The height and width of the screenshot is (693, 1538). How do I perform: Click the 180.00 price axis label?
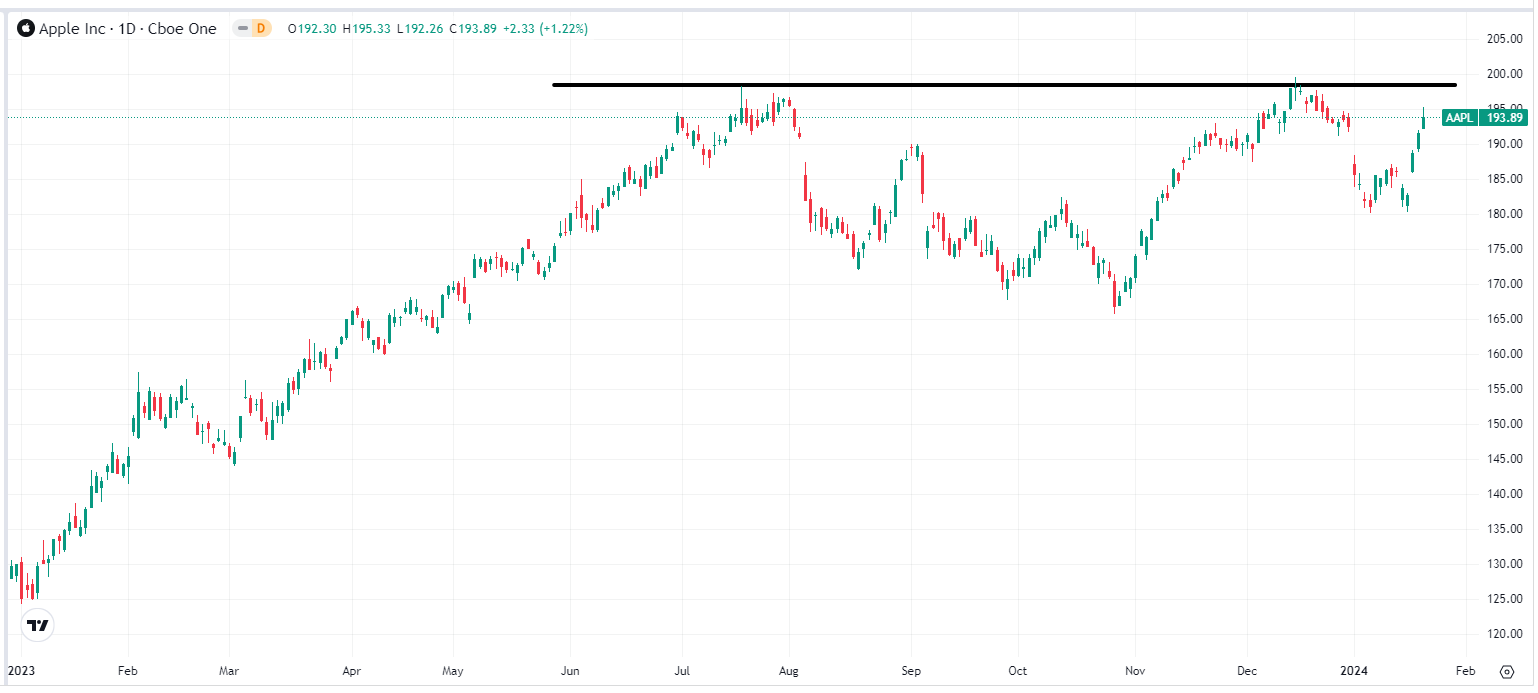point(1504,214)
